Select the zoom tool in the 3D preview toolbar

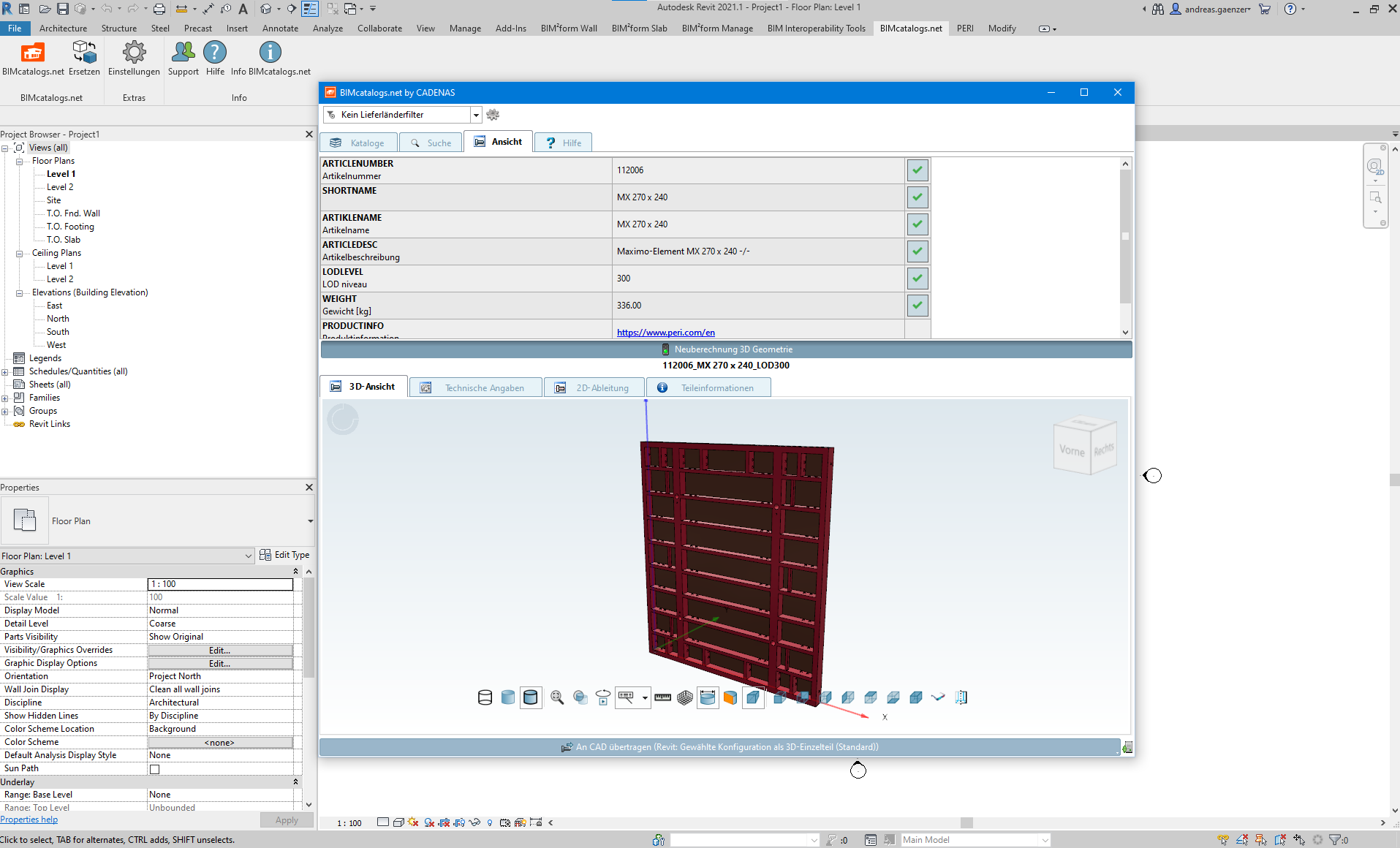tap(557, 698)
